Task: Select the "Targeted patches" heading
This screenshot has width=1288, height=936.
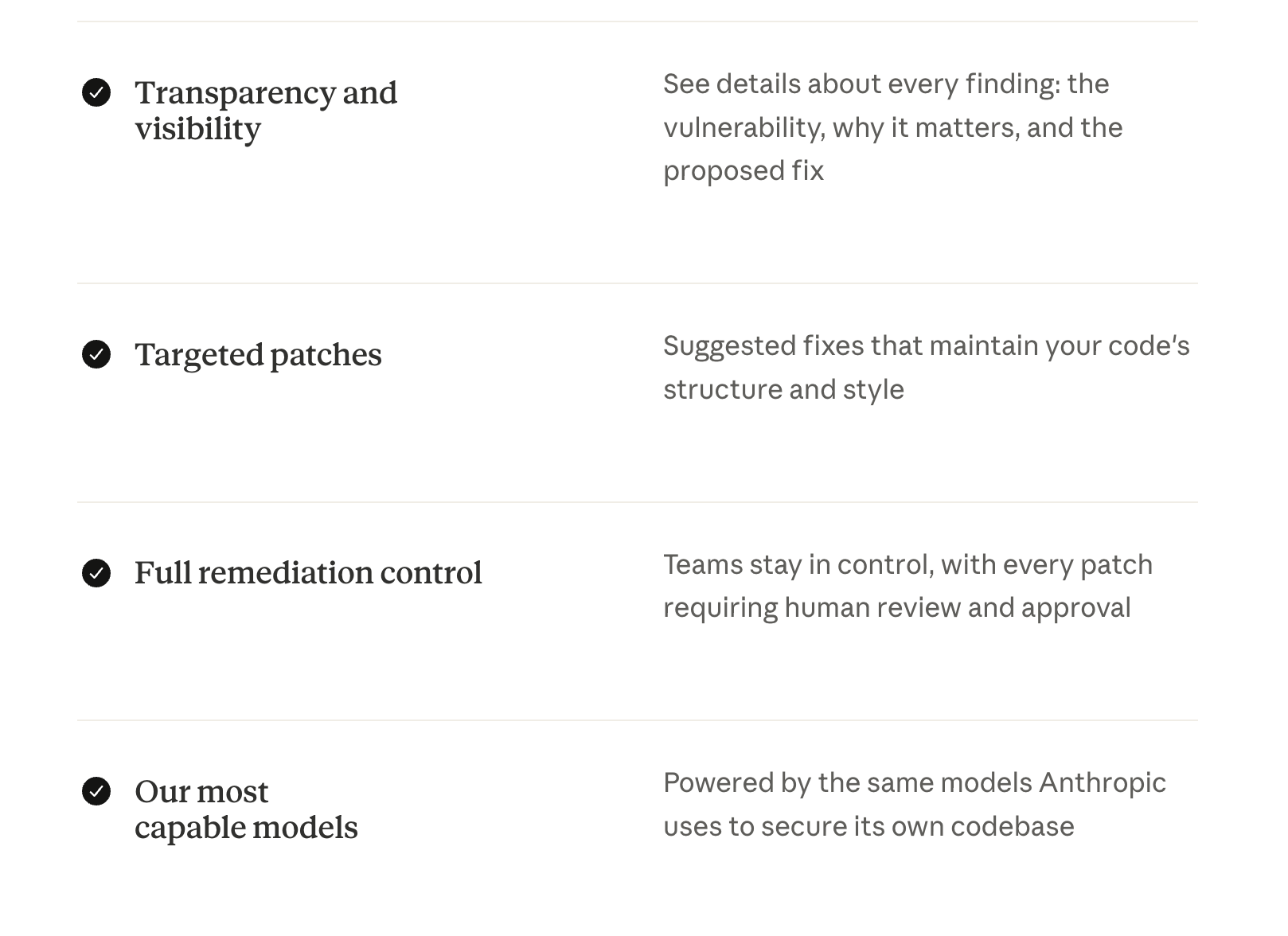Action: tap(258, 355)
